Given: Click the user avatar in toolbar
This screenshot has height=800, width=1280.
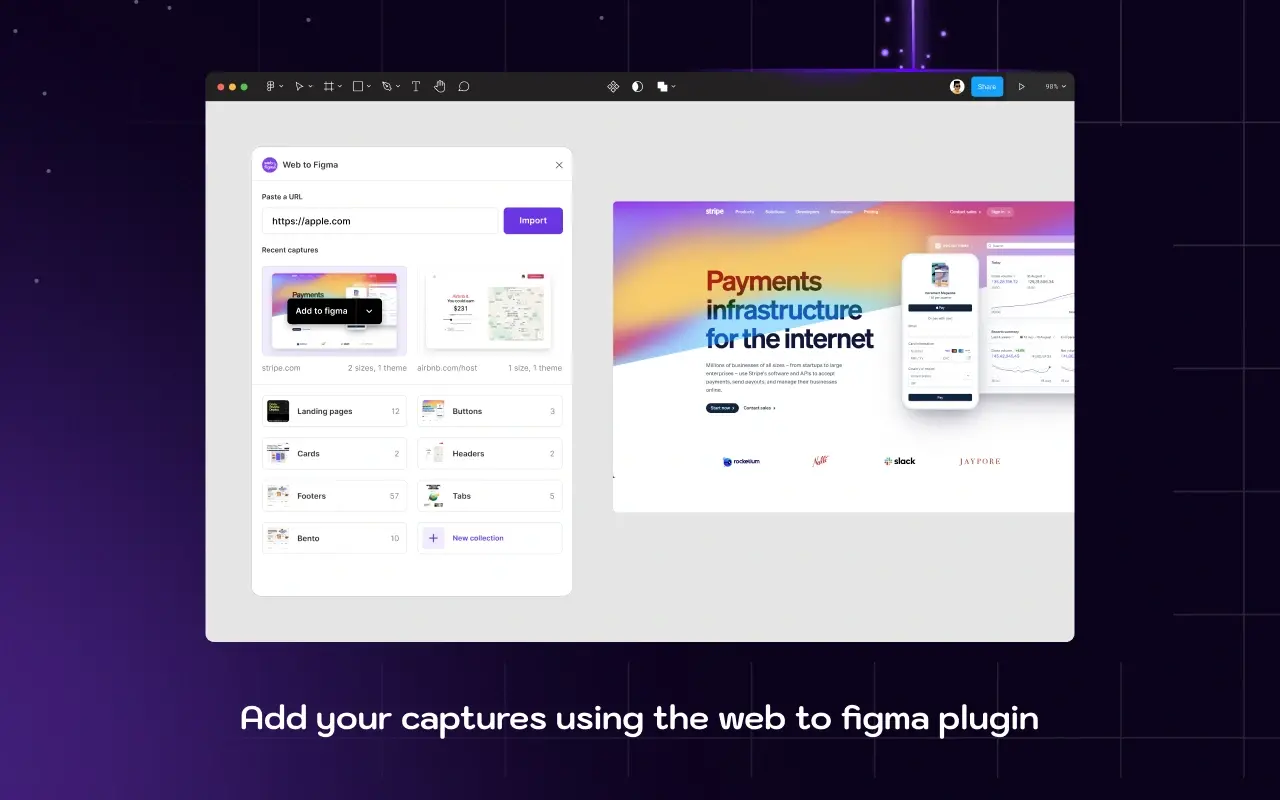Looking at the screenshot, I should pos(957,87).
